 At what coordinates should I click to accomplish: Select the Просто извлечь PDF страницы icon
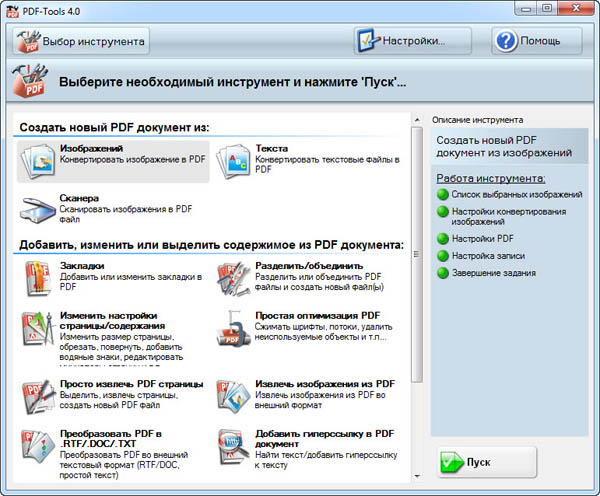38,397
